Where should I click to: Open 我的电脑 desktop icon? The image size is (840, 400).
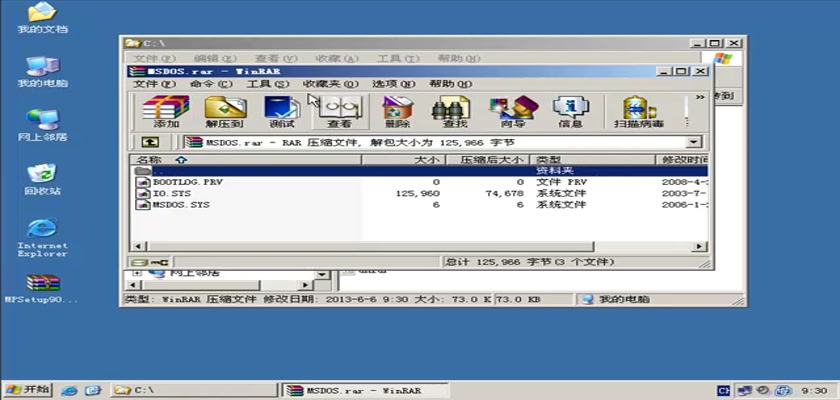[42, 72]
